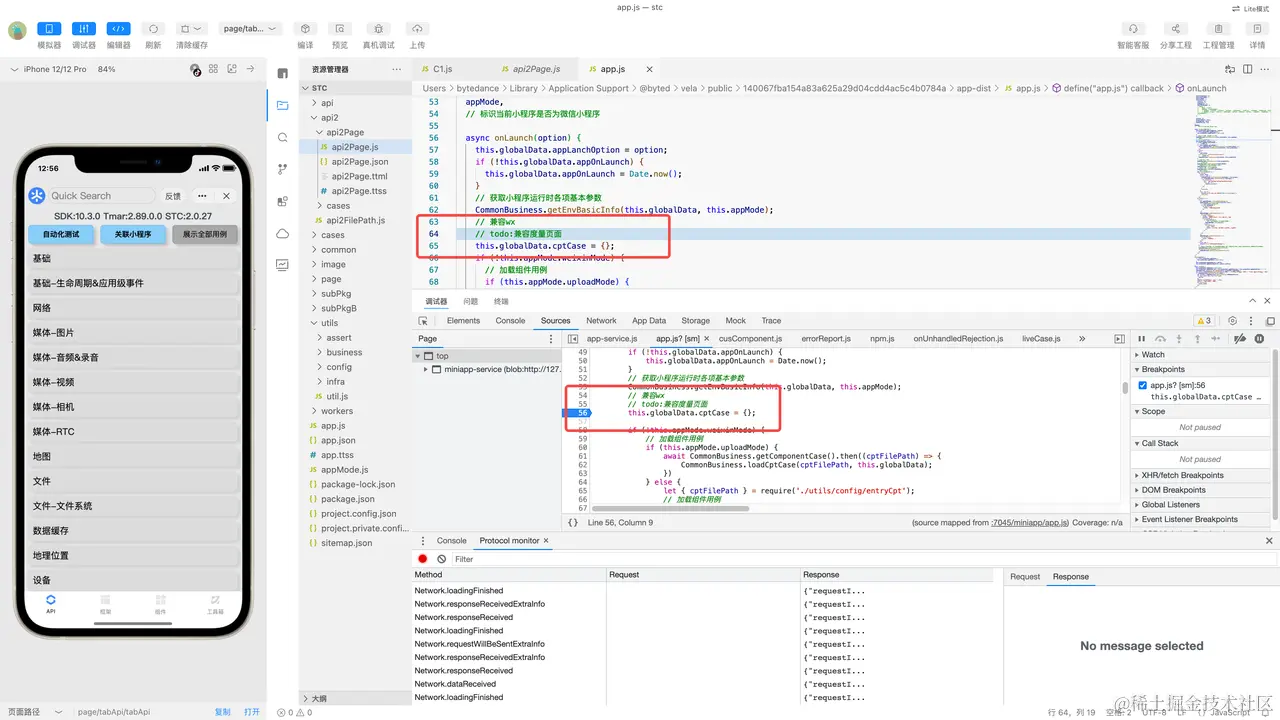This screenshot has height=720, width=1280.
Task: Click the line 56 breakpoint marker
Action: click(x=580, y=412)
